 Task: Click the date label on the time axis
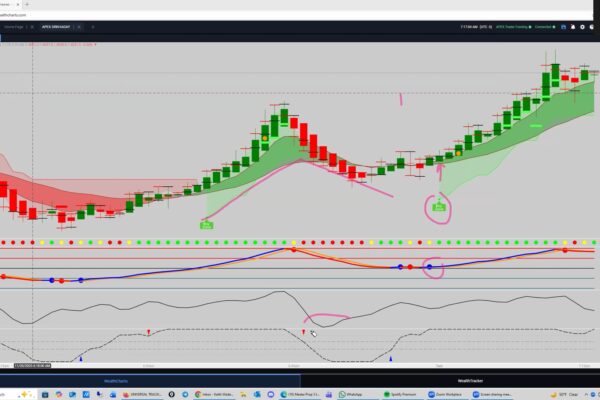(32, 366)
